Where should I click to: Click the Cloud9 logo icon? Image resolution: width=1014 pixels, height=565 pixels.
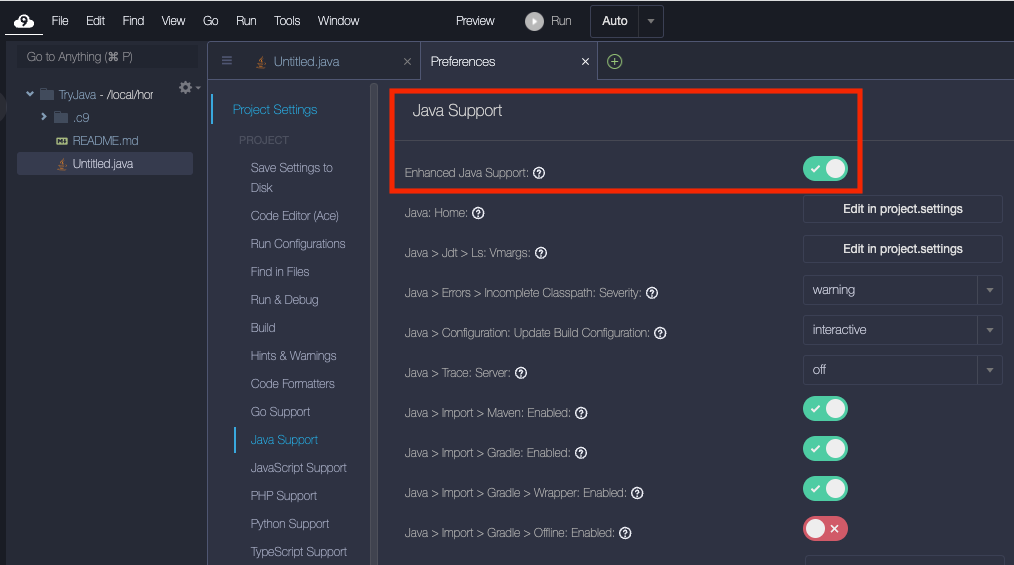[x=25, y=21]
